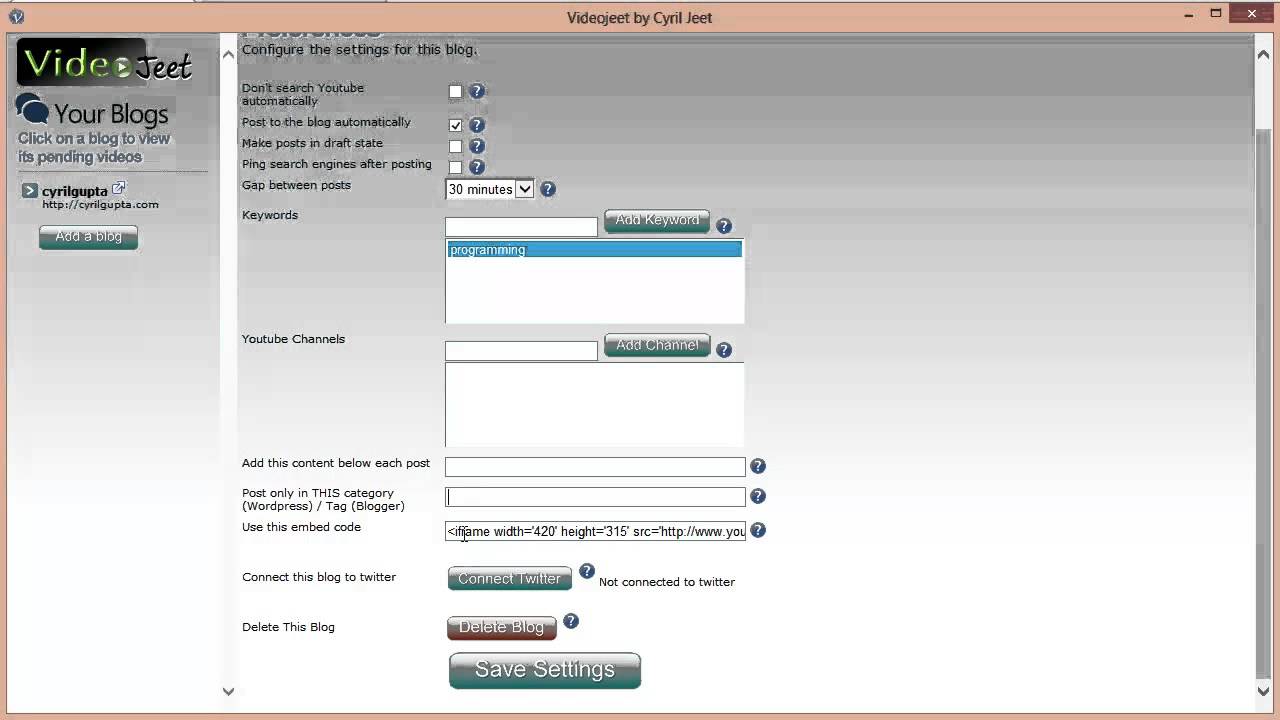
Task: Open cyrilgupta blog external link icon
Action: 118,188
